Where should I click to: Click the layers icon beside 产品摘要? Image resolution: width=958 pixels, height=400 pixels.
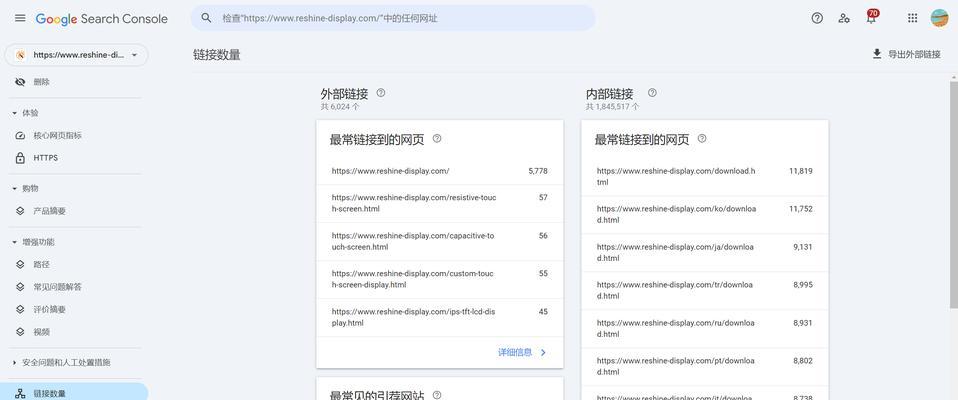click(20, 211)
